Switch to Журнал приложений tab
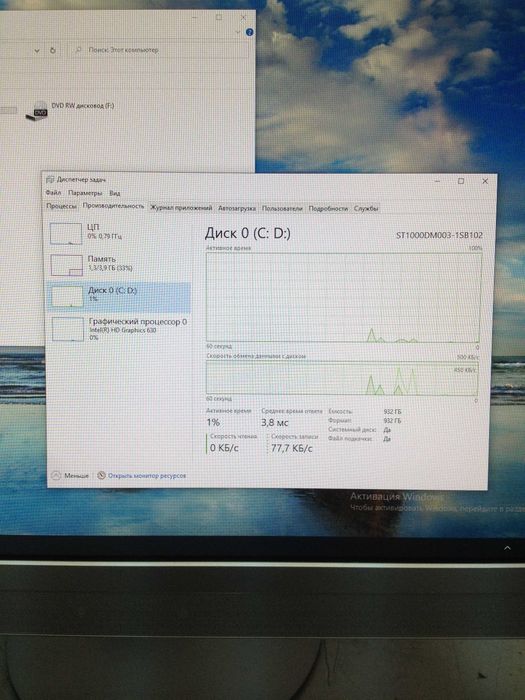The image size is (525, 700). click(181, 208)
